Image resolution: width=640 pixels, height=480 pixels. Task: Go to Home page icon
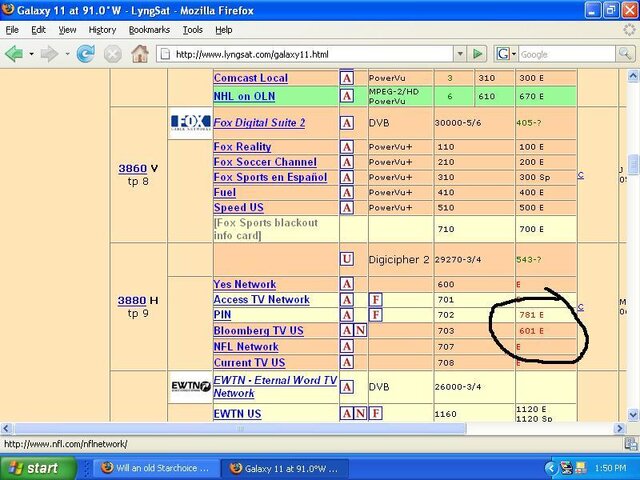pos(140,54)
